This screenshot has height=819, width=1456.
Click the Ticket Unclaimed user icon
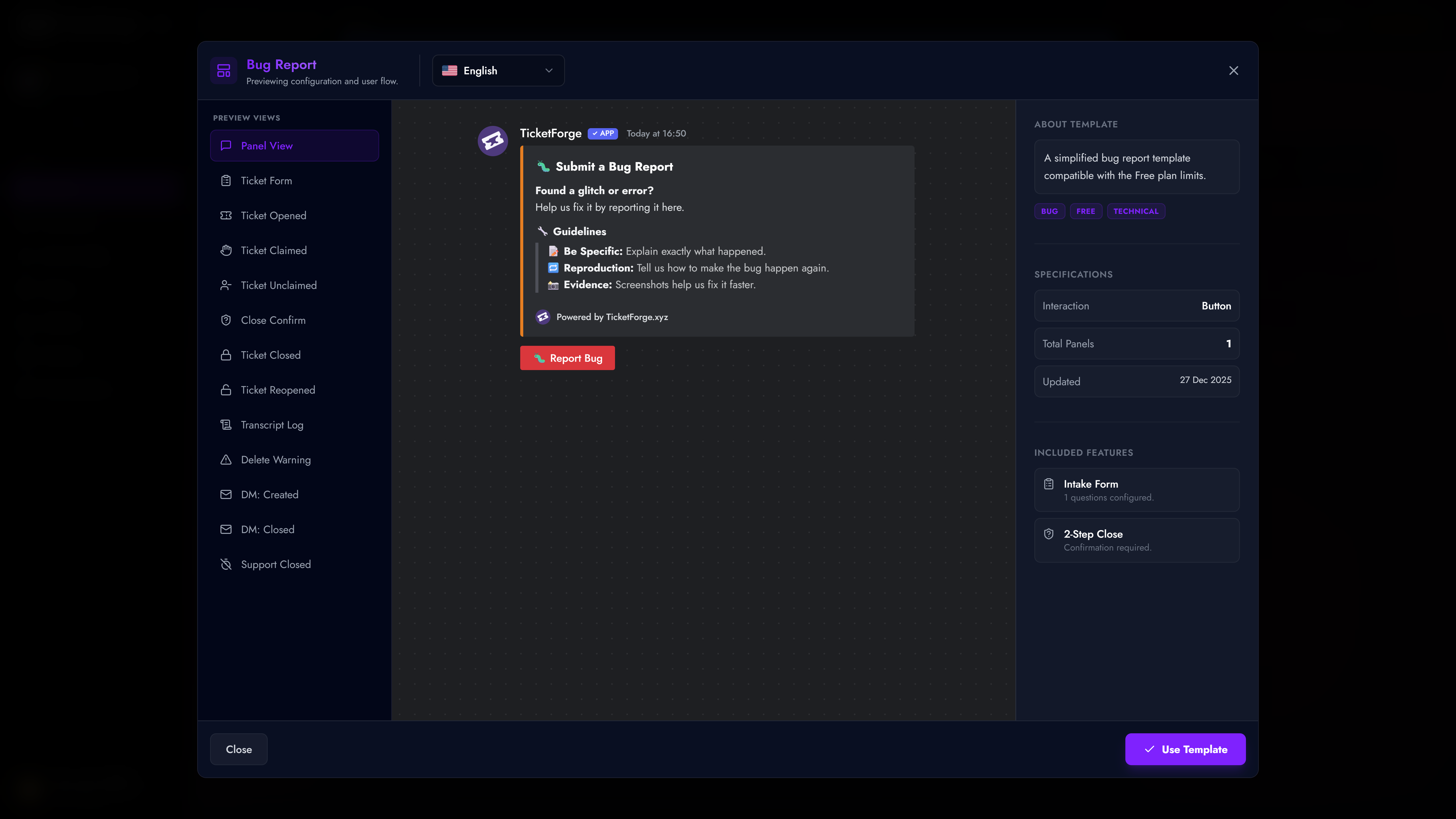point(226,285)
